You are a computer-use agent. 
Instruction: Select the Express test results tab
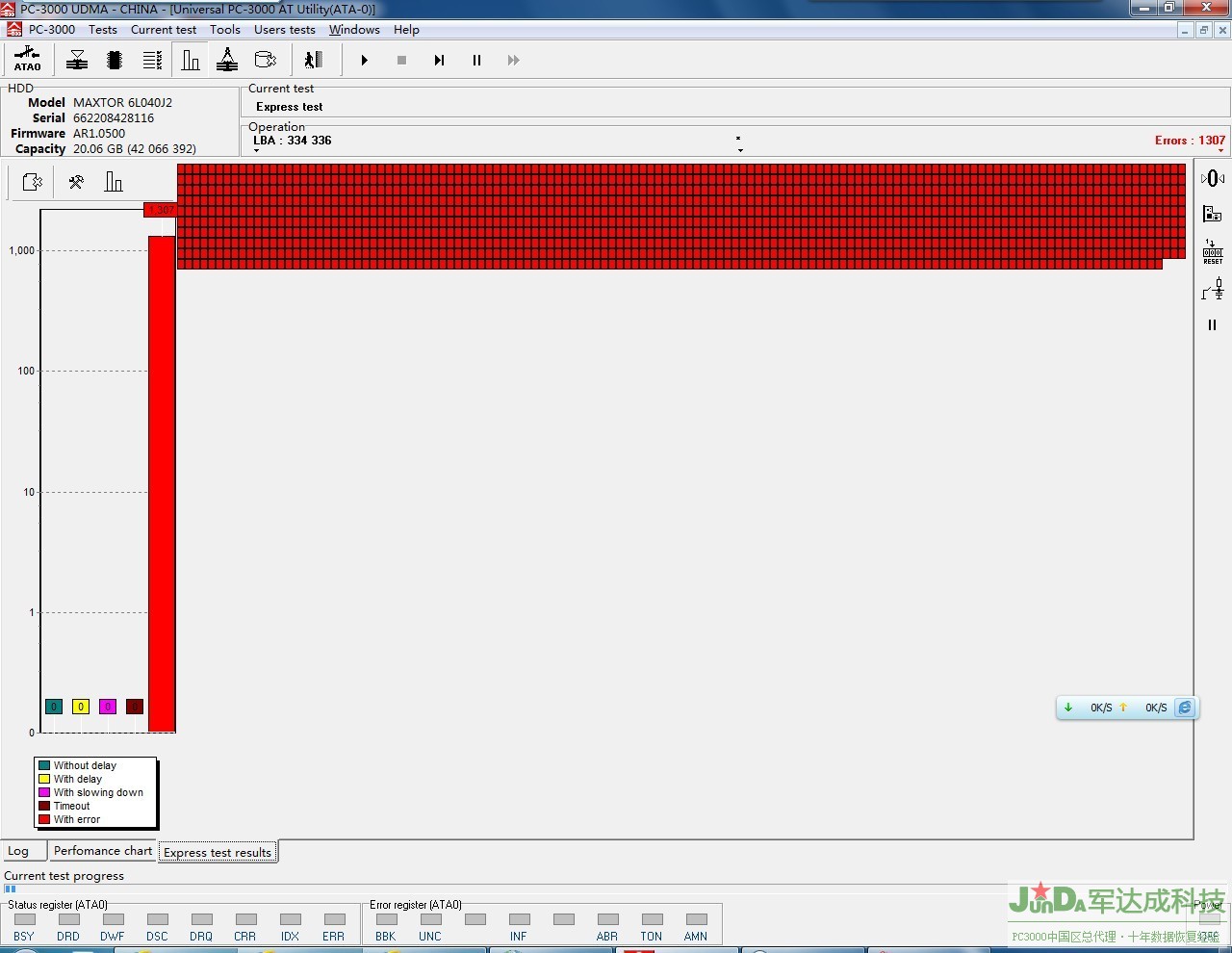(x=218, y=852)
